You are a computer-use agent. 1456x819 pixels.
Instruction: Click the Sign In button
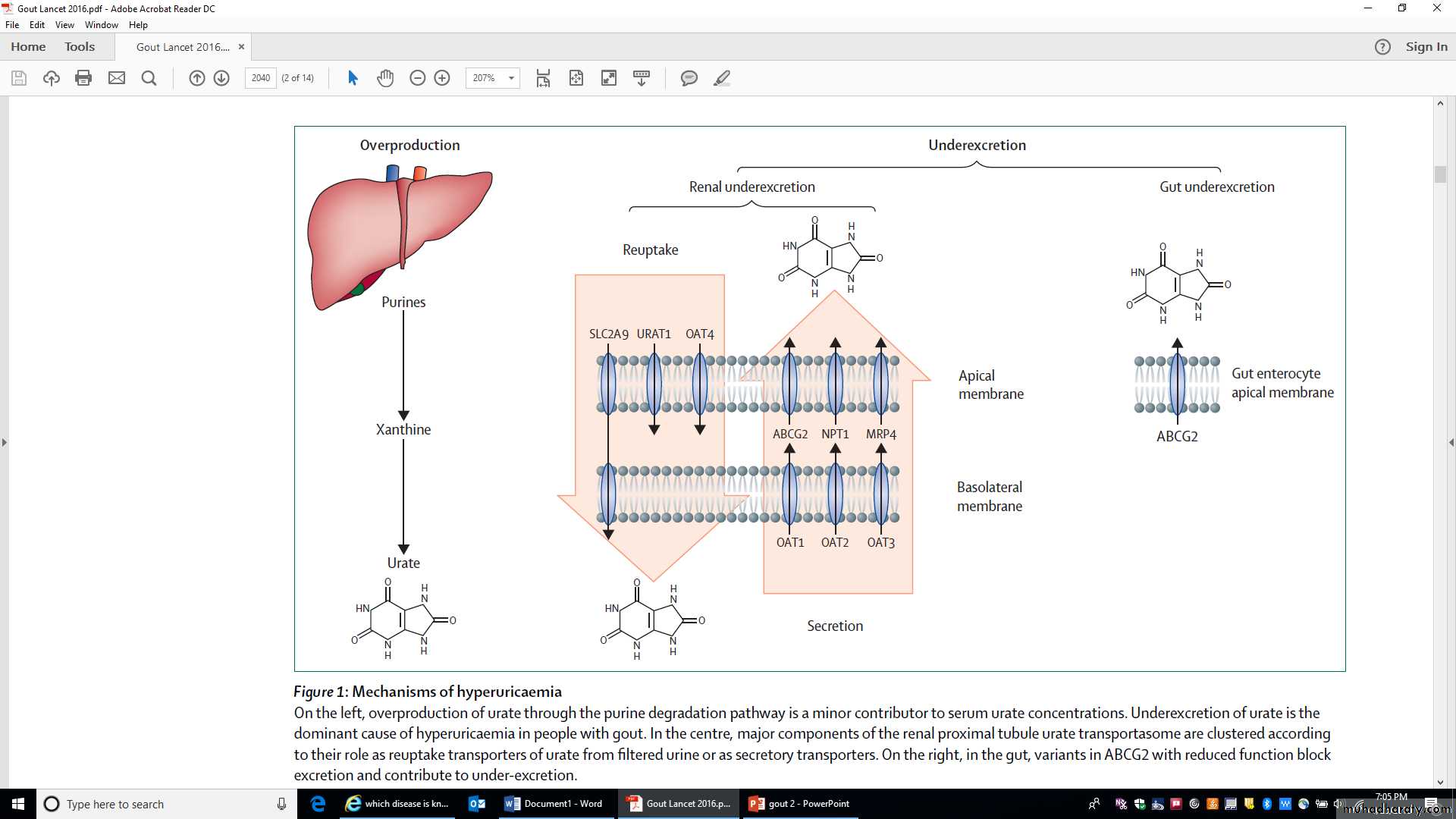(x=1426, y=47)
